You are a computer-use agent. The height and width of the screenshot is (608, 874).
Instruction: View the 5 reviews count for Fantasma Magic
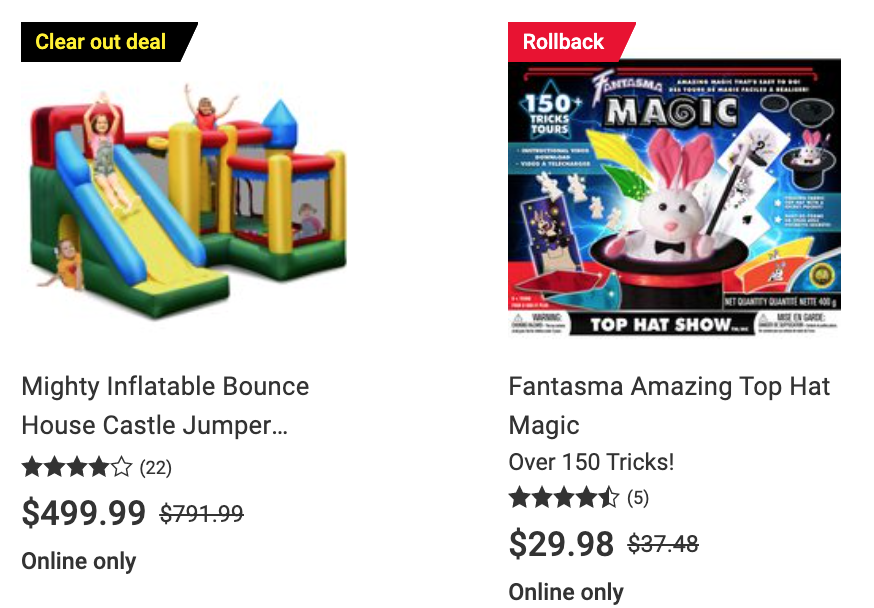point(638,498)
